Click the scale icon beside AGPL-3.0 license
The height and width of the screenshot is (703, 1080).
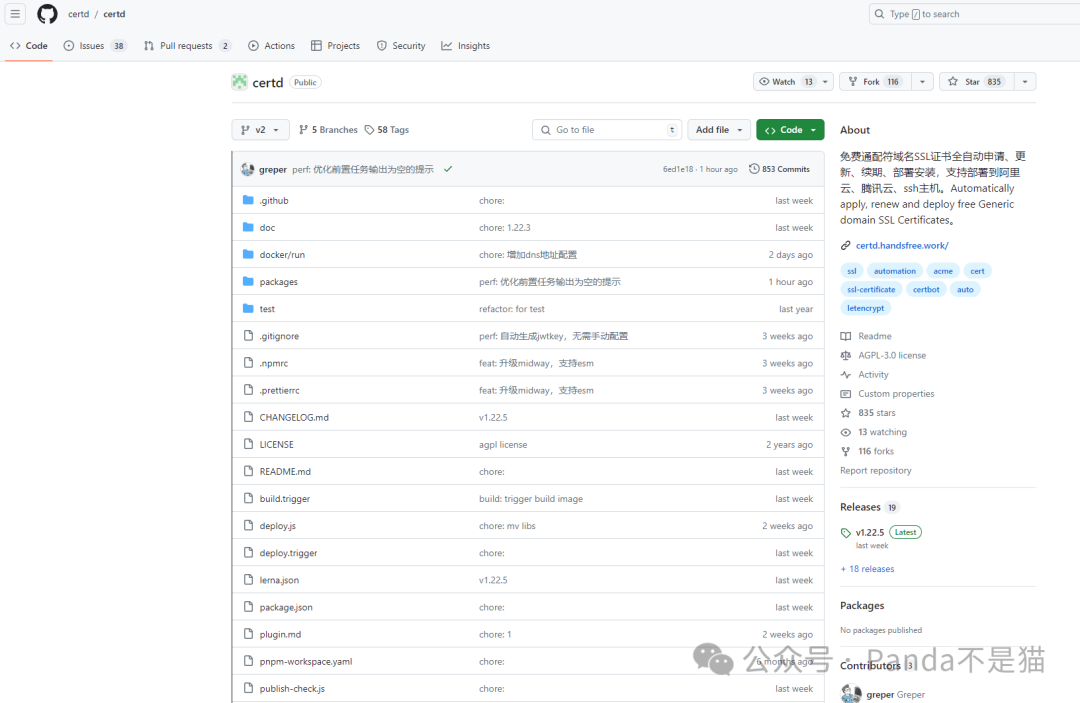[845, 355]
